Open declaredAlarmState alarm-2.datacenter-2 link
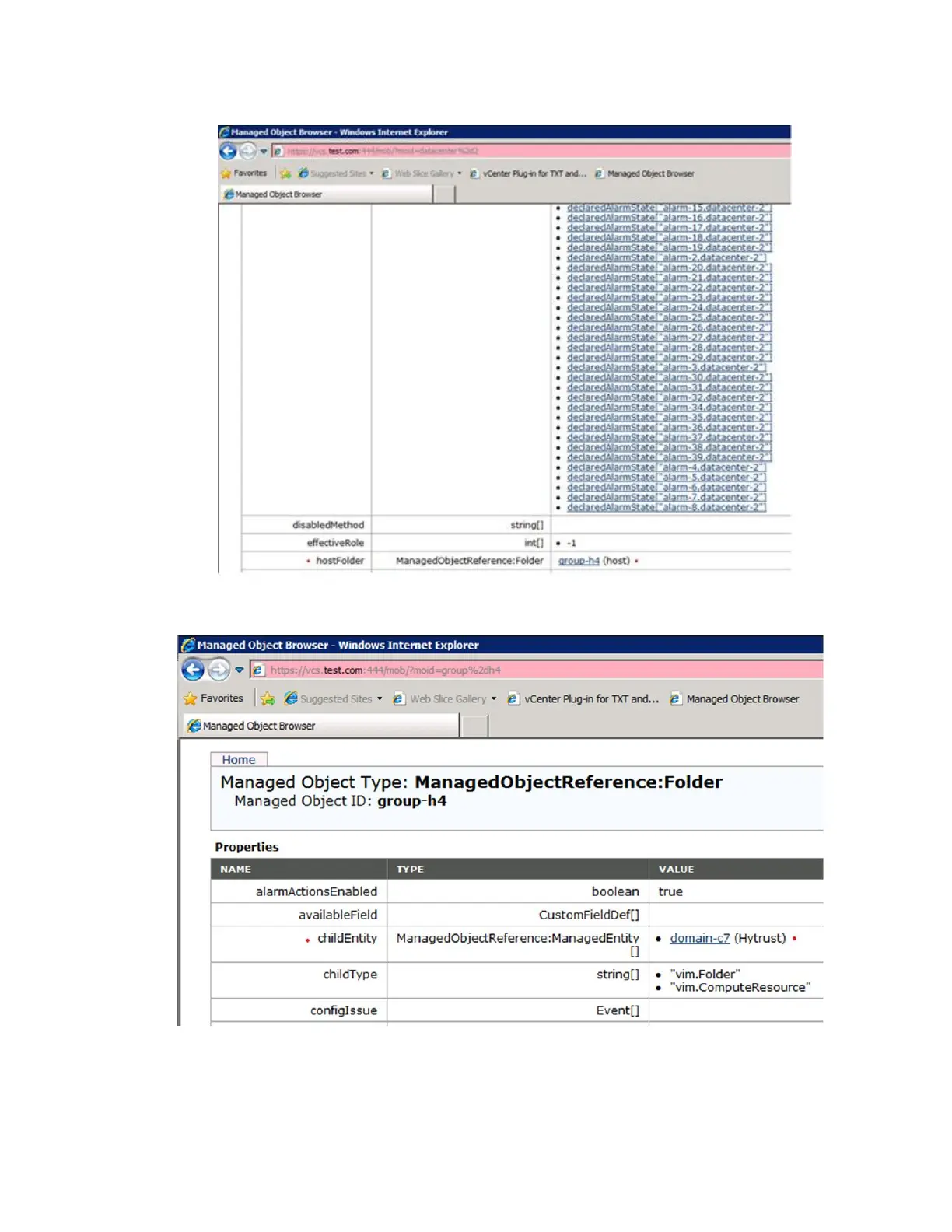952x1232 pixels. click(666, 257)
